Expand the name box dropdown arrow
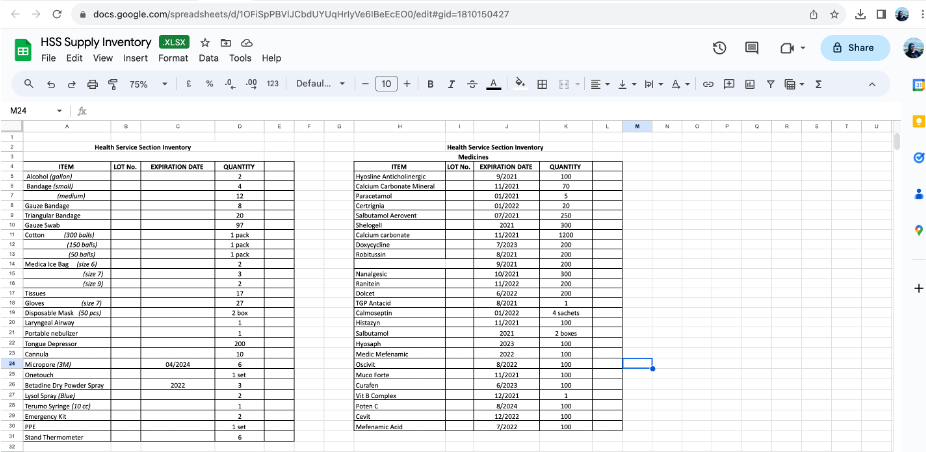 tap(59, 111)
